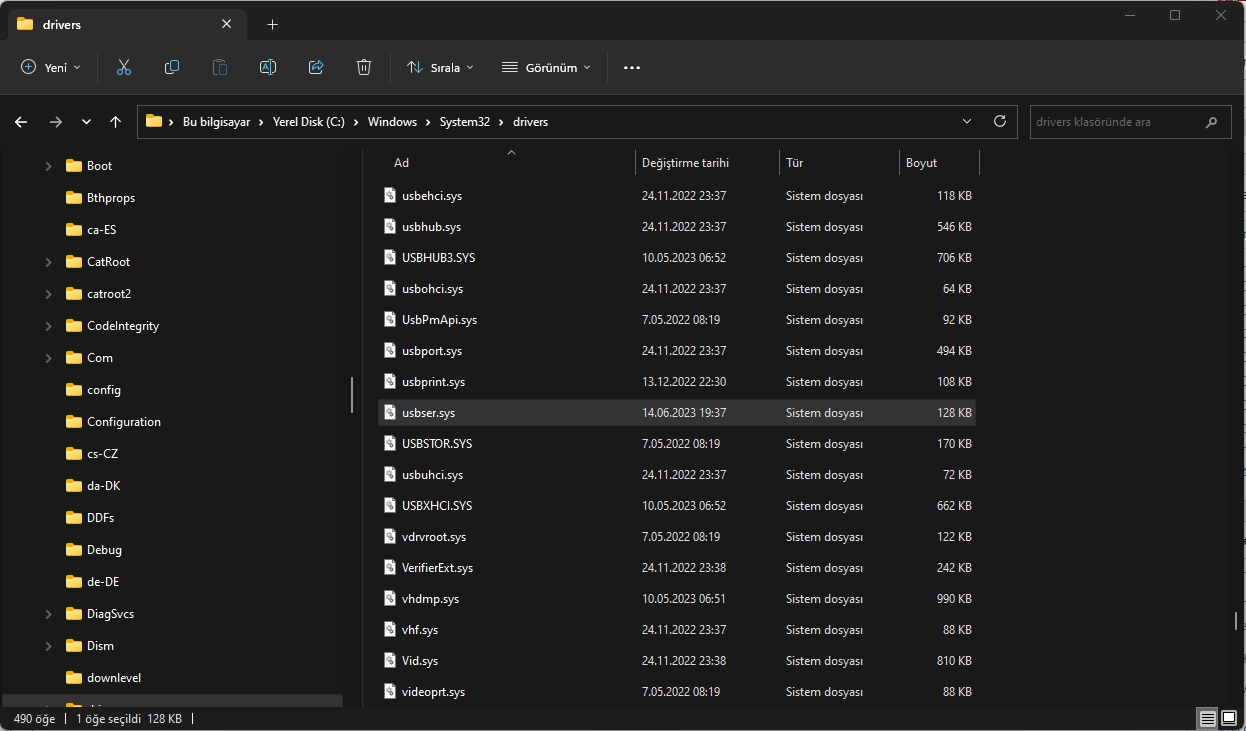The image size is (1246, 731).
Task: Navigate back with the left arrow
Action: click(x=21, y=122)
